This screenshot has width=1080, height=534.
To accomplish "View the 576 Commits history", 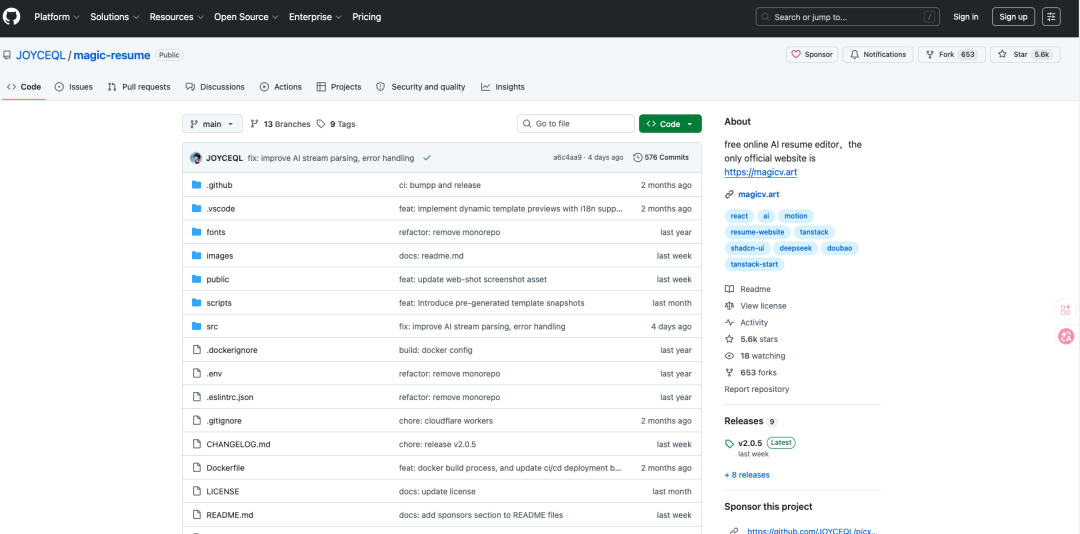I will 661,158.
